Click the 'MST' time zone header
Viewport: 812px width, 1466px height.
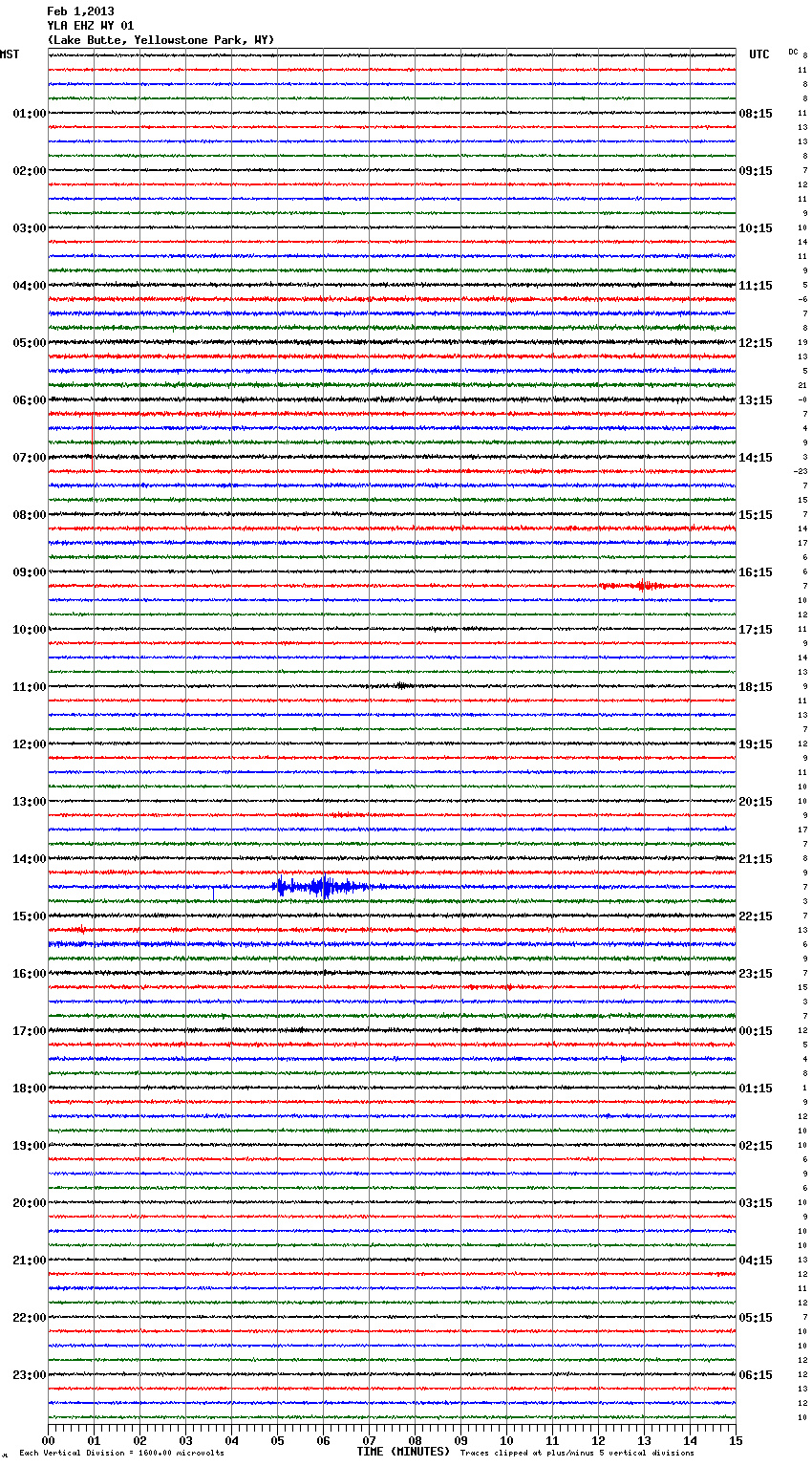click(x=10, y=54)
